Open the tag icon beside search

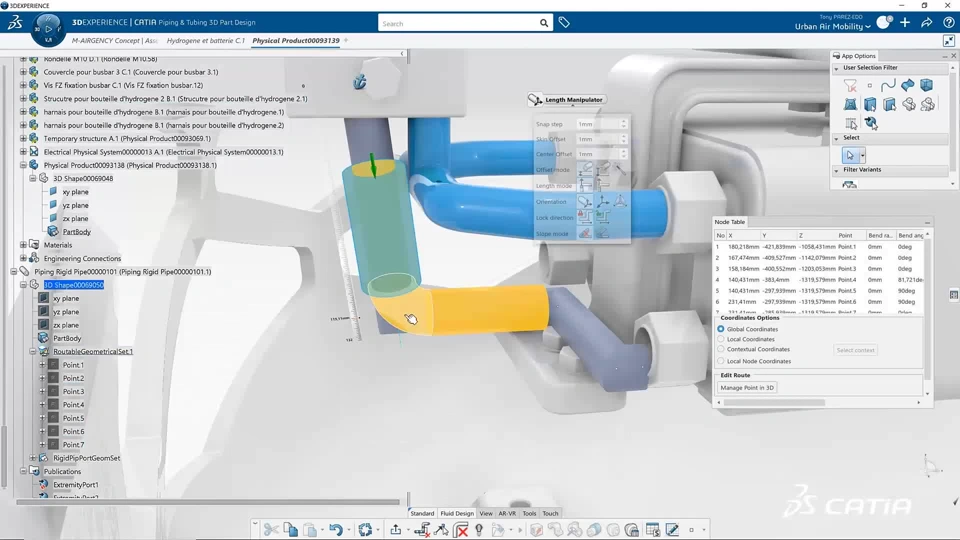564,23
